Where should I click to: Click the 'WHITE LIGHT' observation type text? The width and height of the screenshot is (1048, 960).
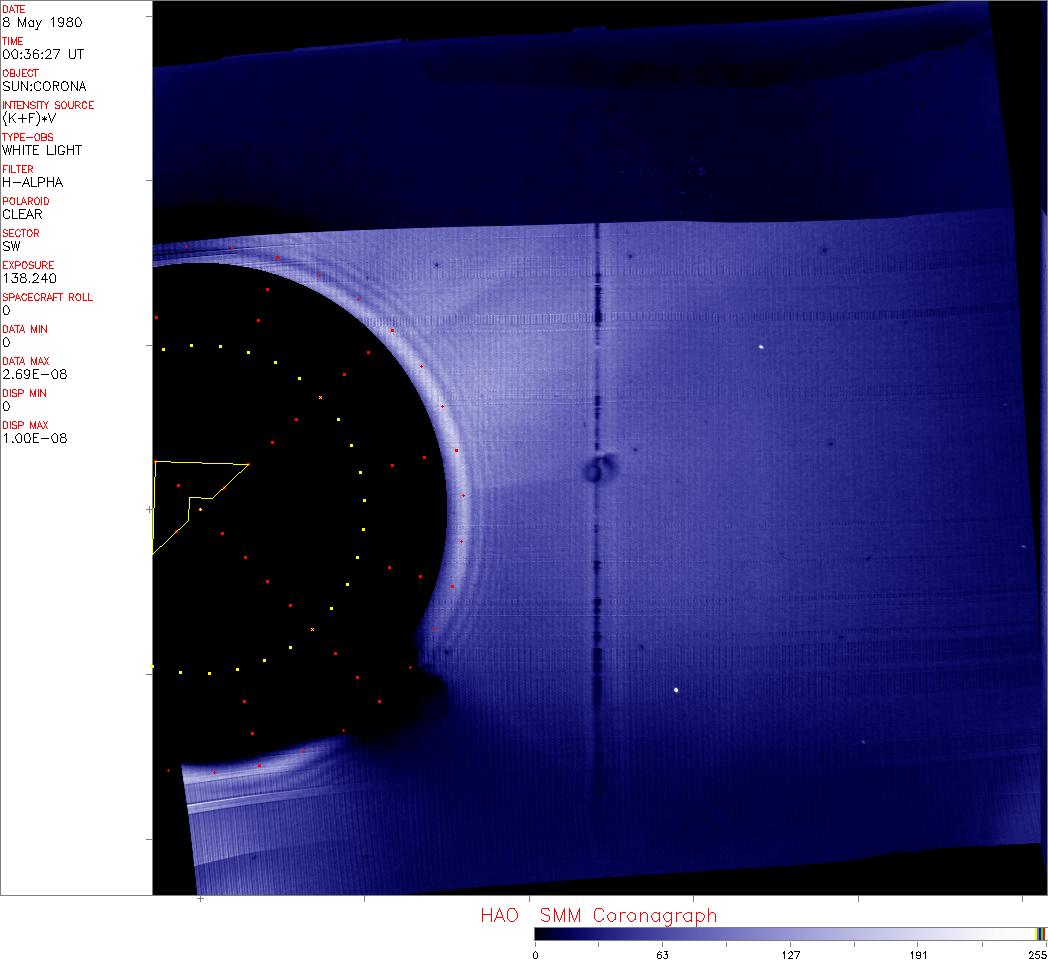(42, 150)
